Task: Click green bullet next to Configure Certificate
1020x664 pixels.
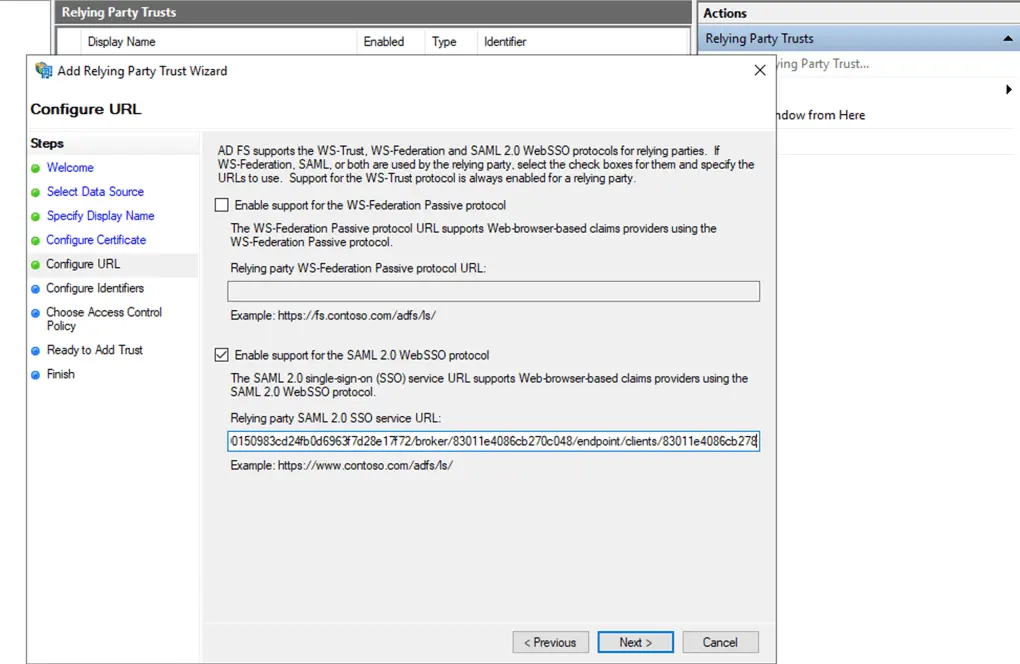Action: point(36,240)
